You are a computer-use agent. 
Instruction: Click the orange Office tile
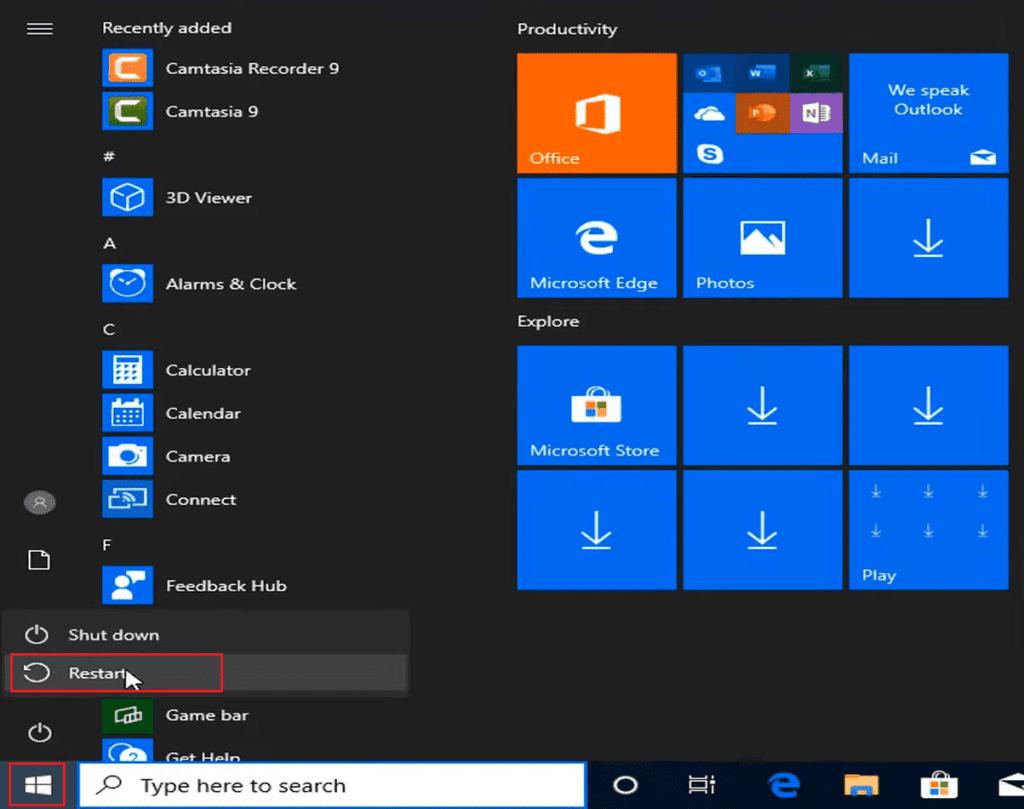click(x=596, y=113)
